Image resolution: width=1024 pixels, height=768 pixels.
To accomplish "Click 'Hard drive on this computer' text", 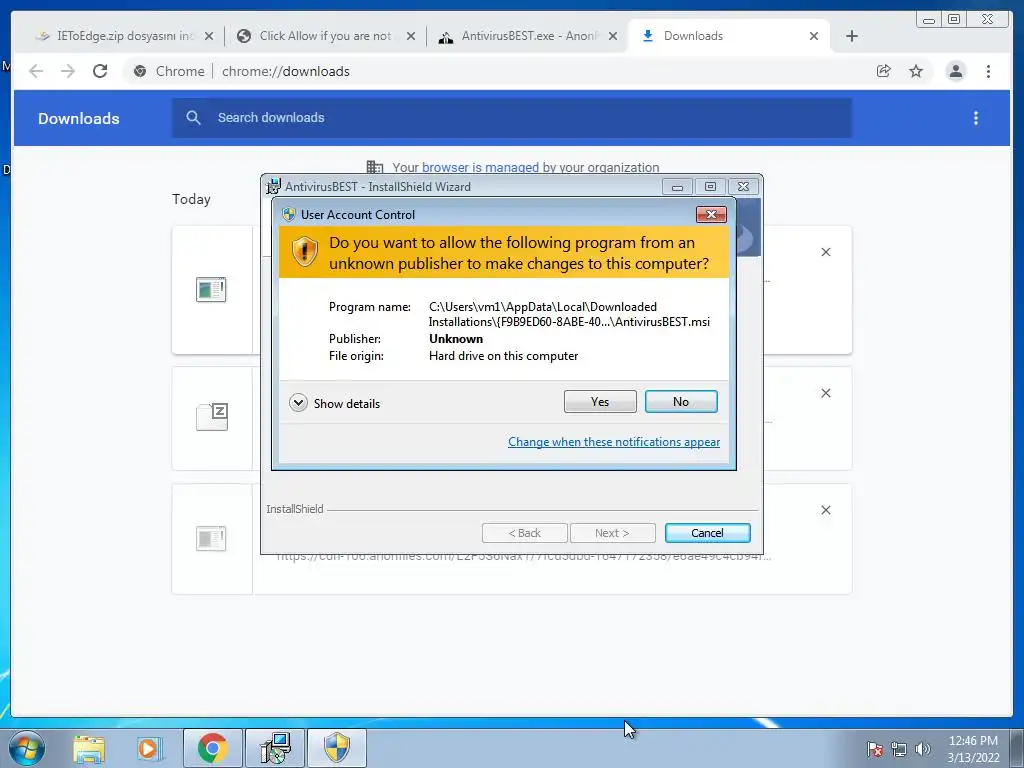I will click(x=504, y=356).
